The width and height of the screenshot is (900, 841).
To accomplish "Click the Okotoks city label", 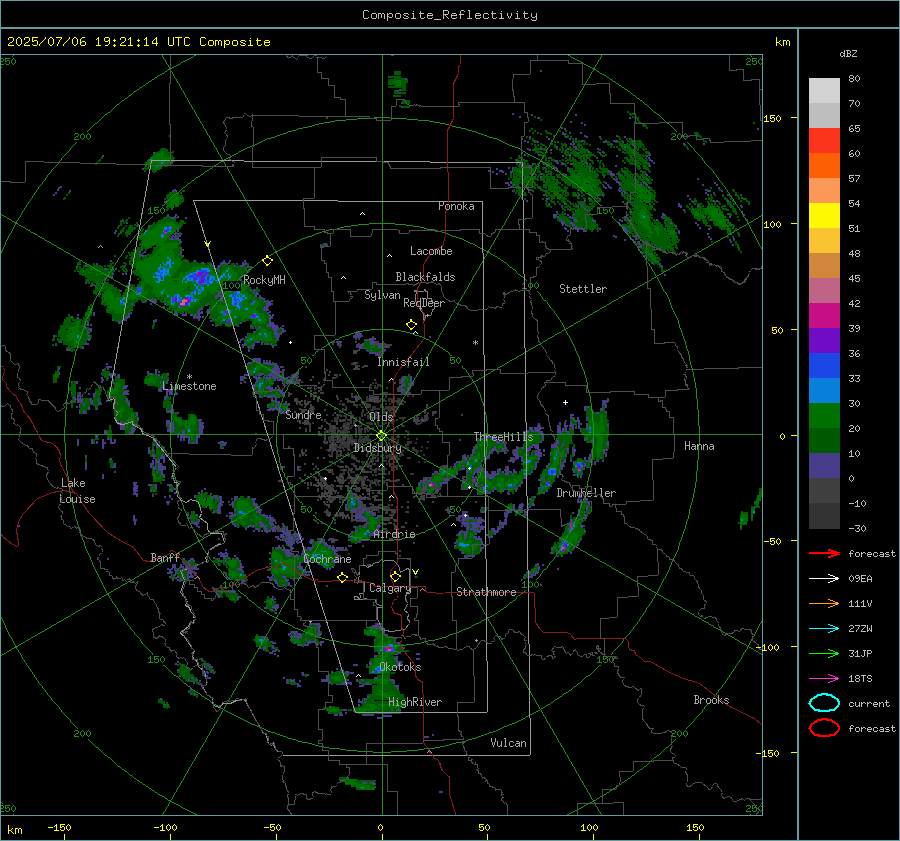I will pyautogui.click(x=400, y=667).
